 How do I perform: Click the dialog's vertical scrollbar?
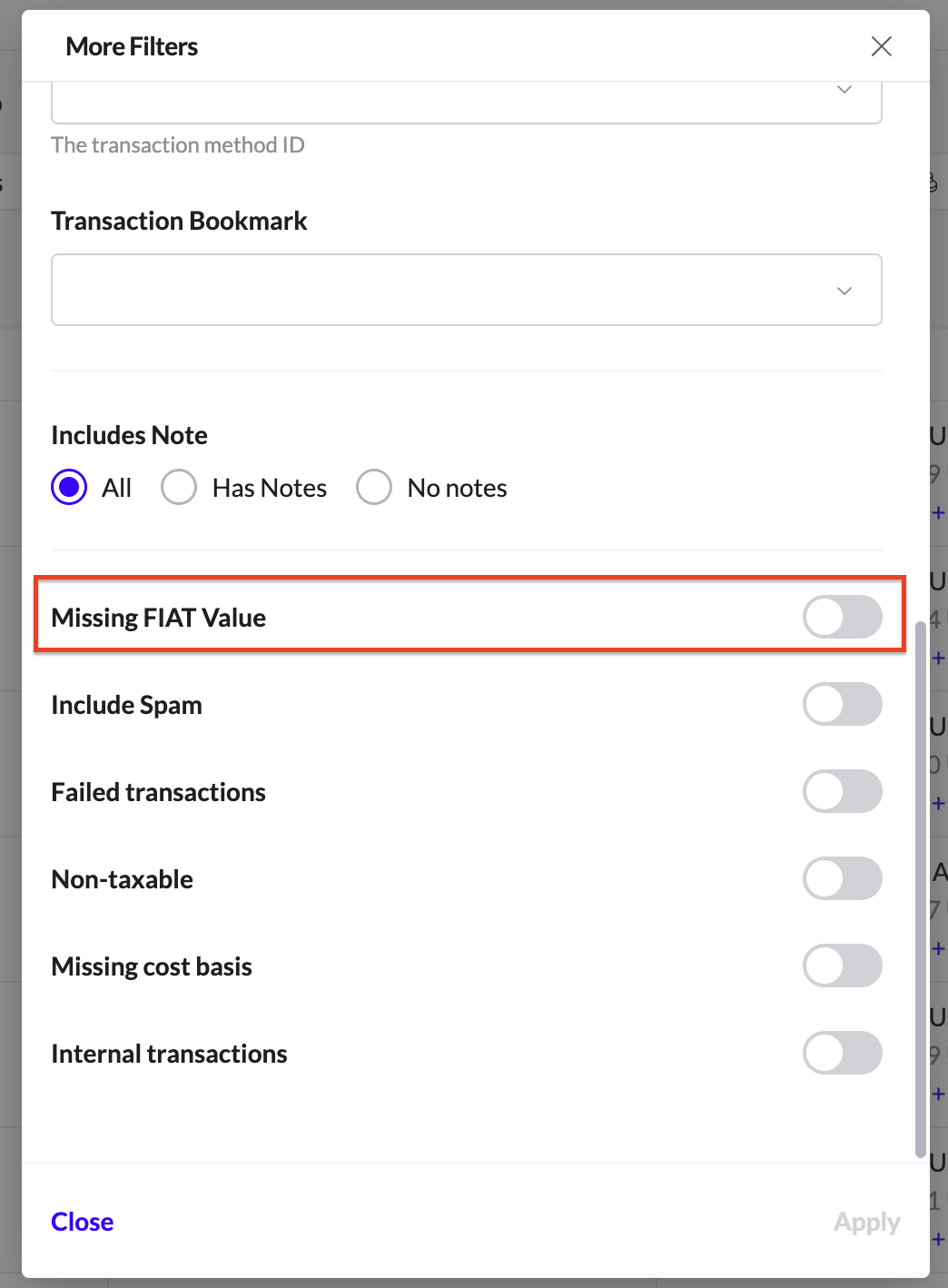921,890
